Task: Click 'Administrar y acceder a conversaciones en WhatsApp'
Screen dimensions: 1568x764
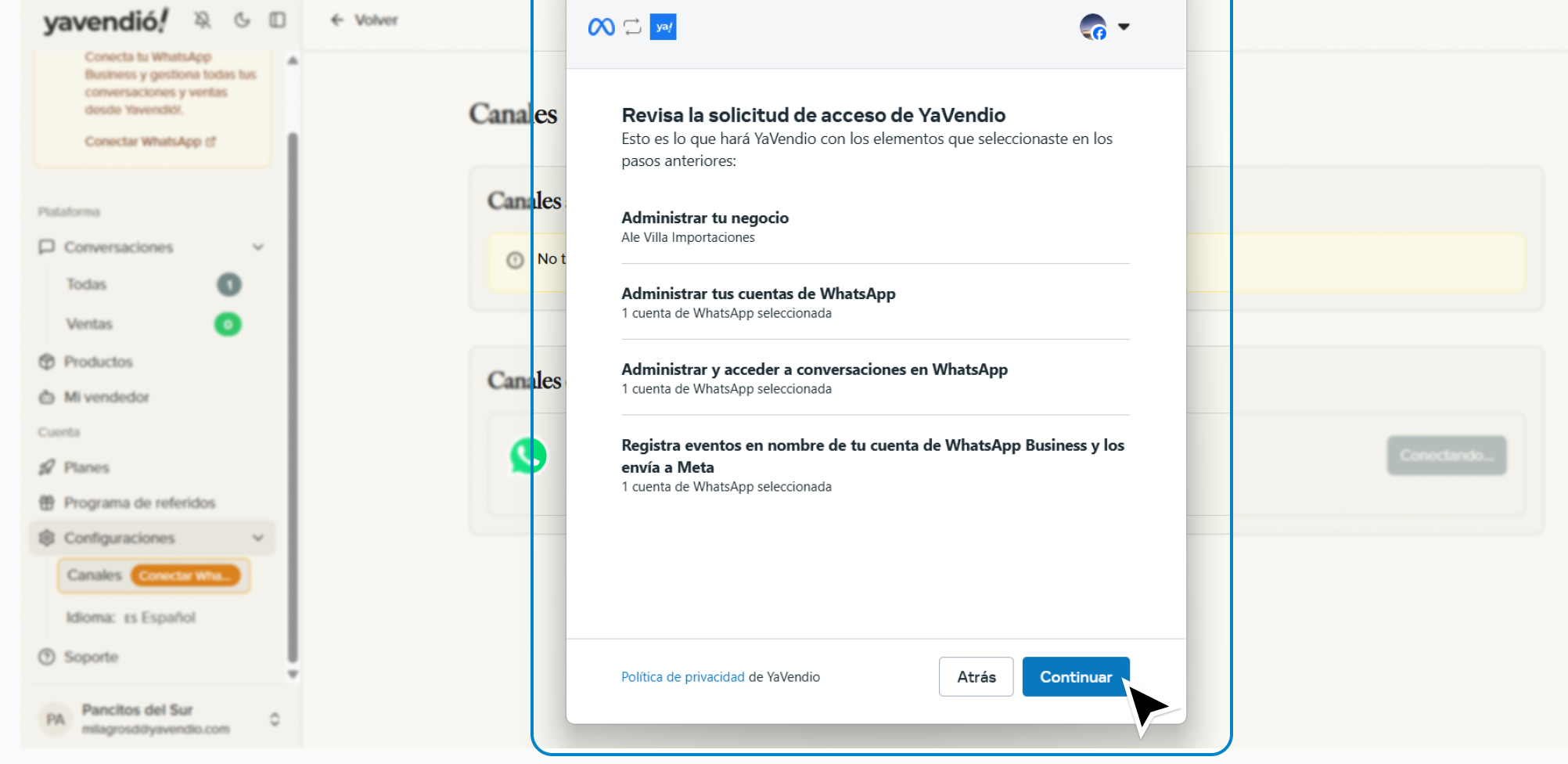Action: (x=815, y=369)
